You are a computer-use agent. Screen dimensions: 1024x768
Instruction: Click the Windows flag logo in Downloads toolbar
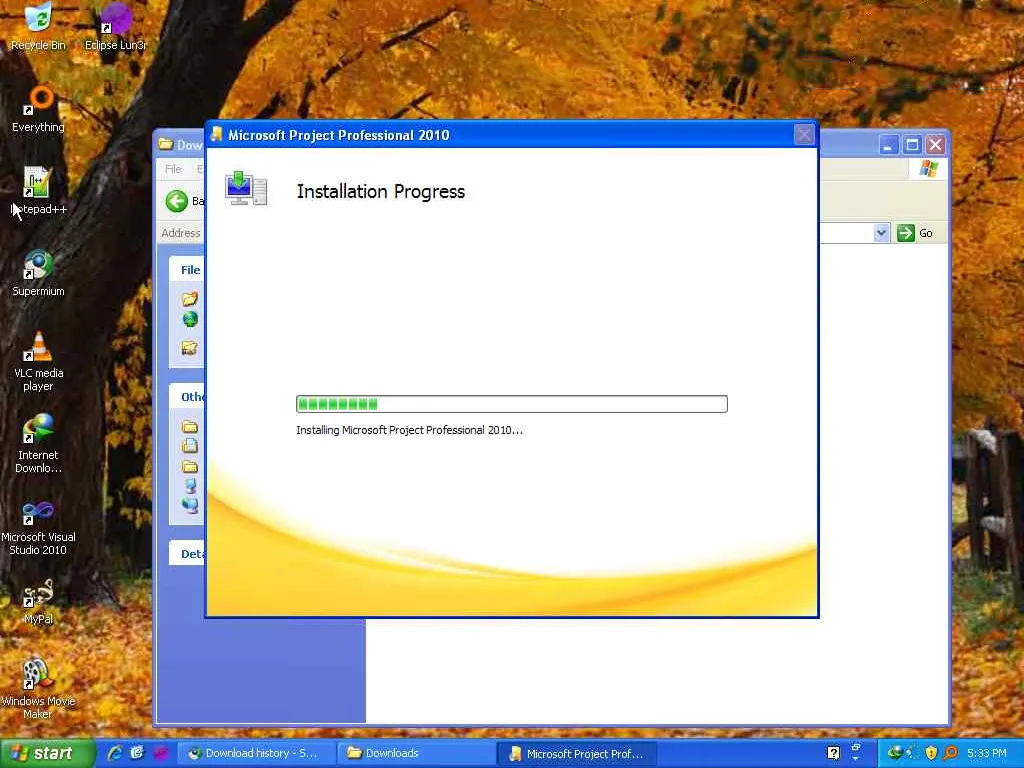[x=928, y=169]
